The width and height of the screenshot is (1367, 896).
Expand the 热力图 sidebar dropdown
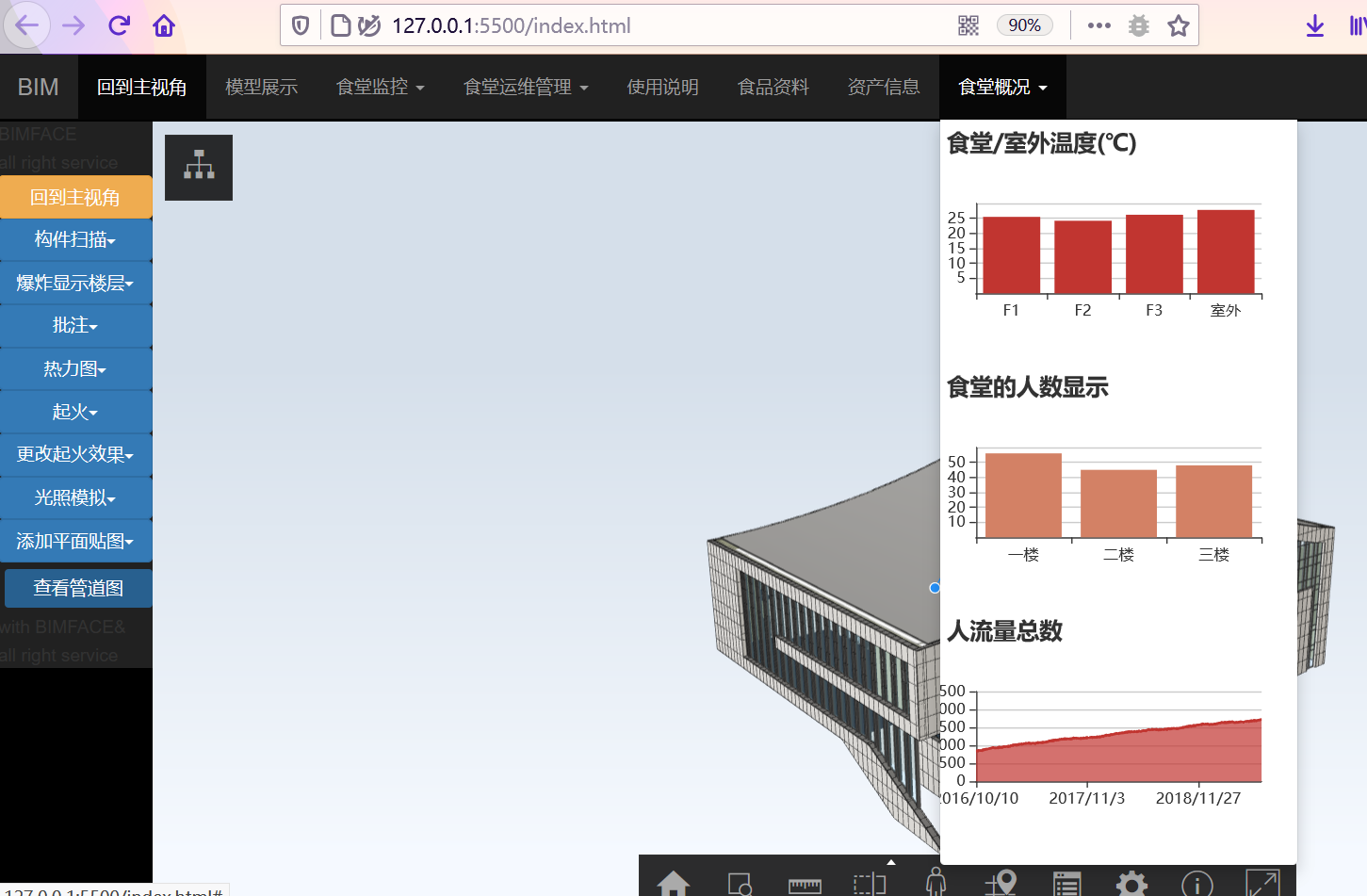pos(75,368)
